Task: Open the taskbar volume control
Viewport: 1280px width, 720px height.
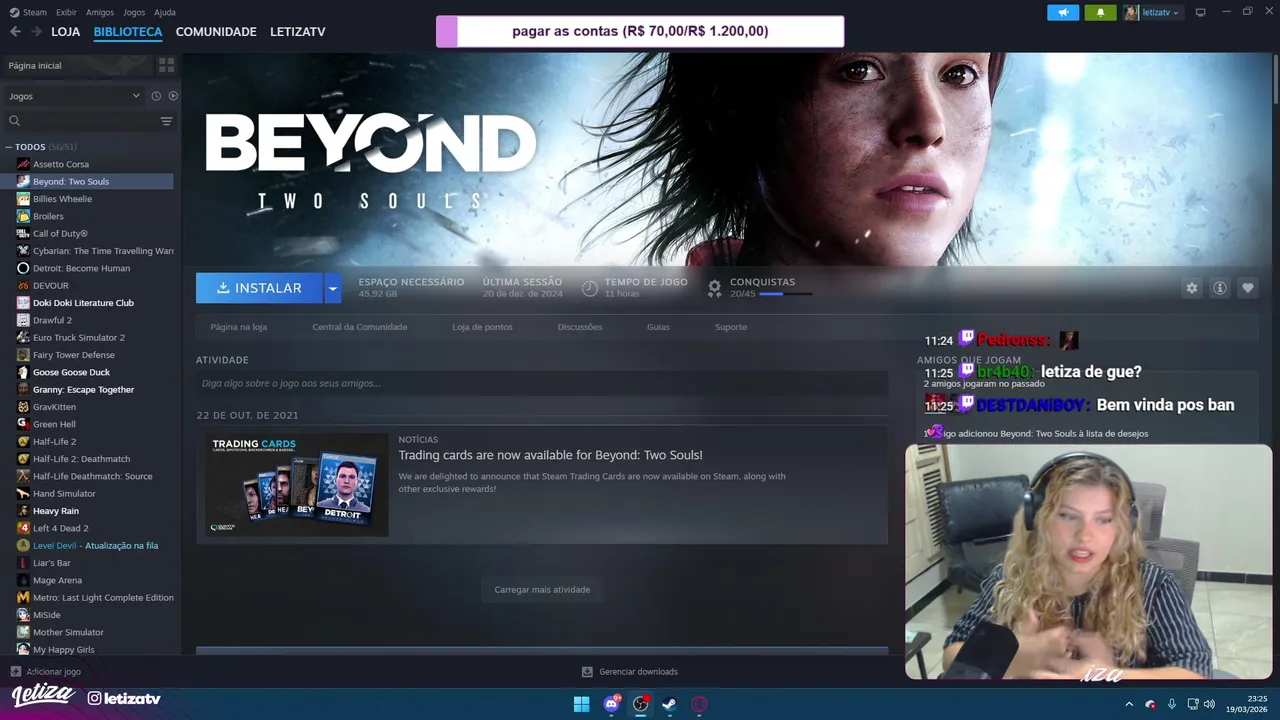Action: click(1209, 704)
